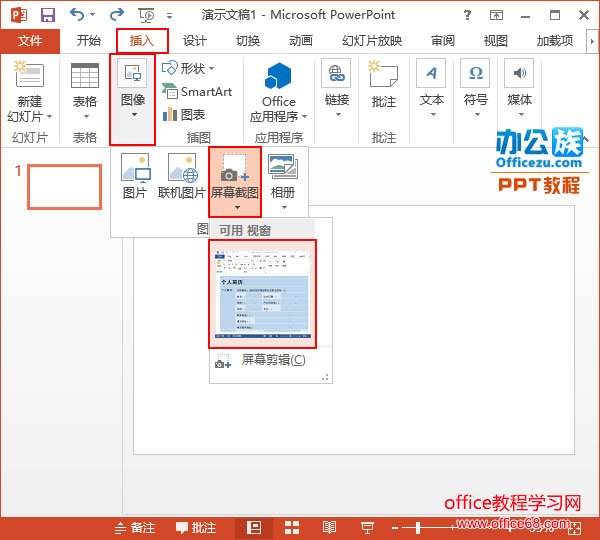Click the zoom out minus button
This screenshot has width=600, height=540.
tap(395, 529)
